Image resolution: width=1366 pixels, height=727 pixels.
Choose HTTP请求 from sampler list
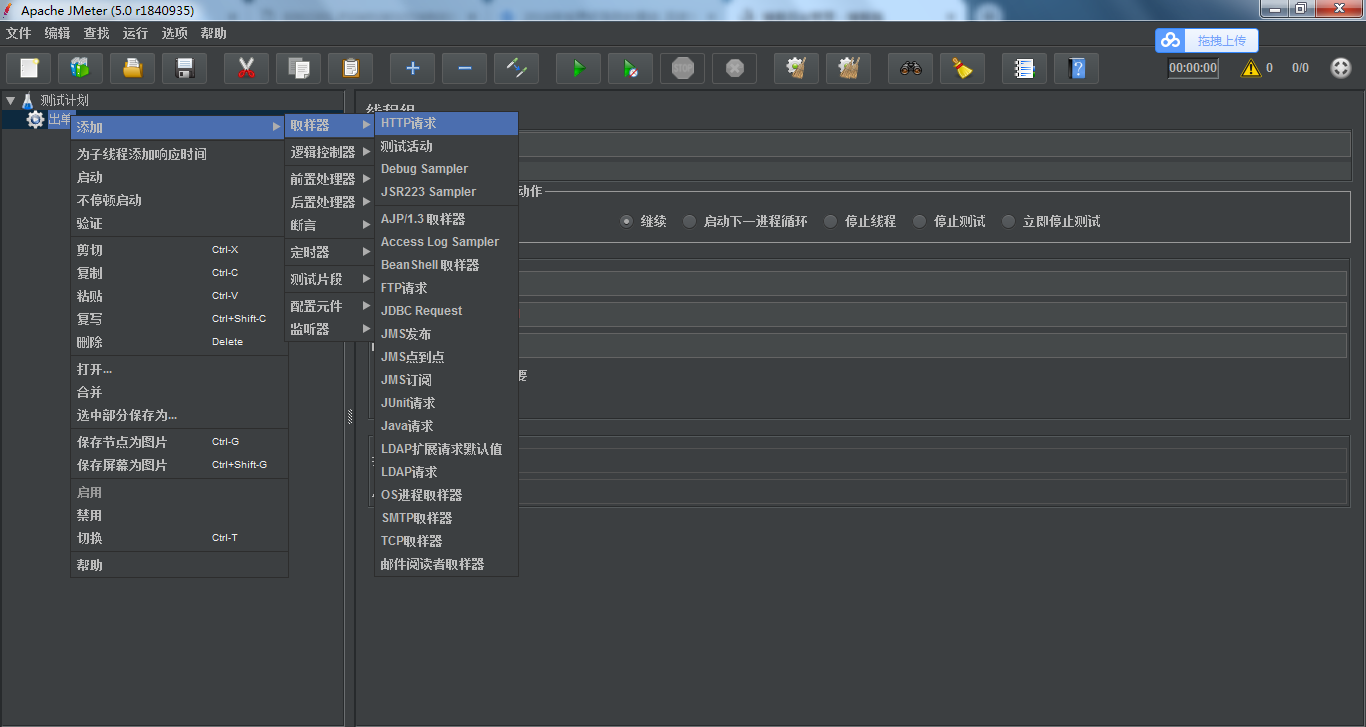point(446,123)
